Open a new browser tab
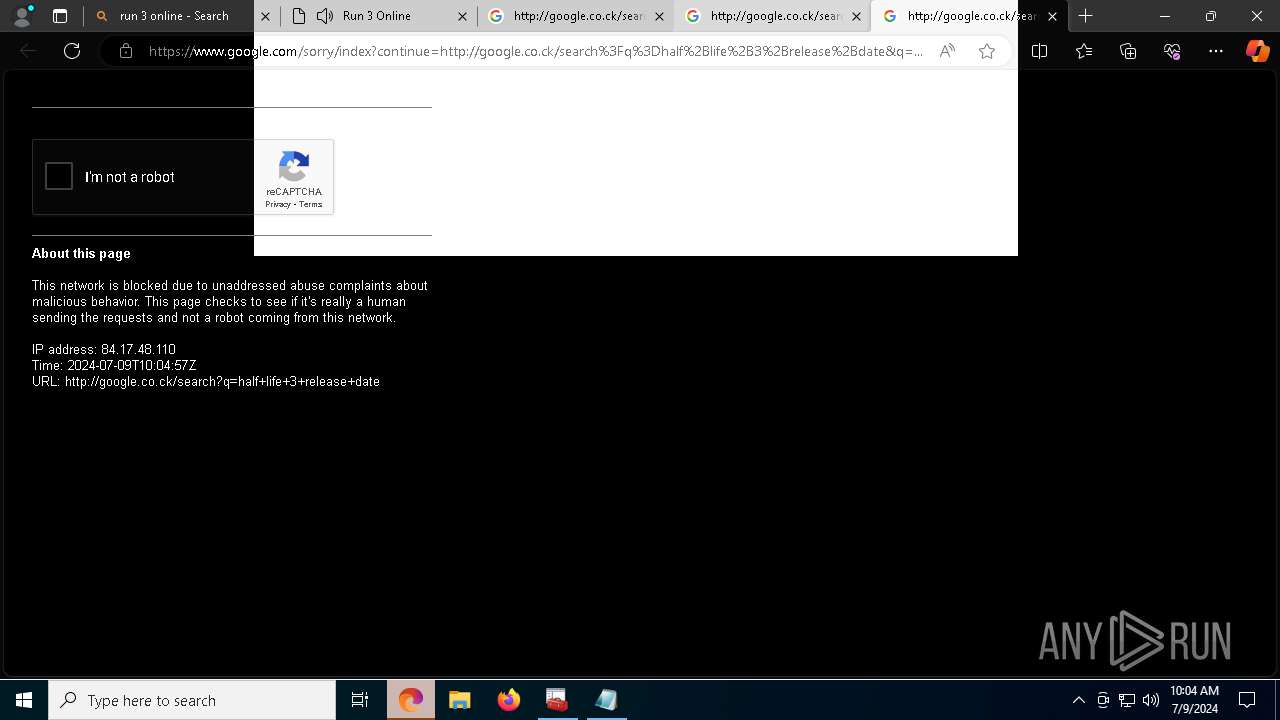The image size is (1280, 720). 1085,16
